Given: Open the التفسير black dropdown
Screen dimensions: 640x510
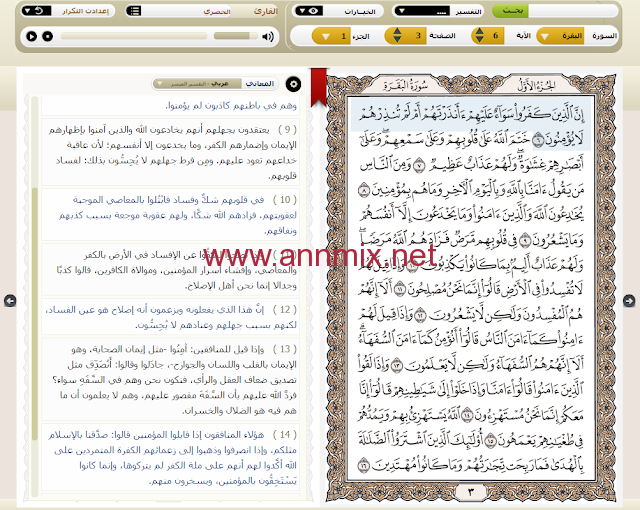Looking at the screenshot, I should click(x=422, y=11).
